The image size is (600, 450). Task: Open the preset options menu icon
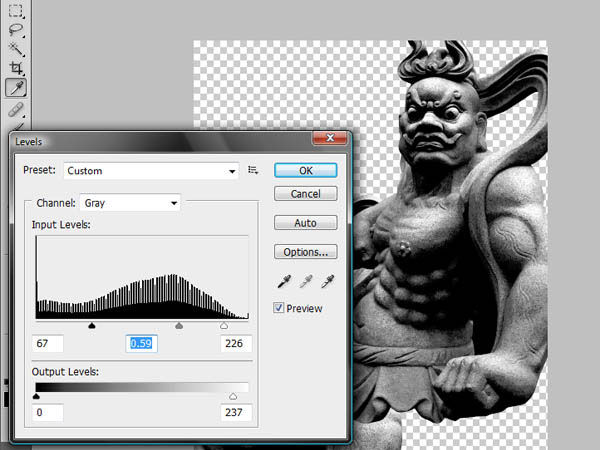click(253, 170)
